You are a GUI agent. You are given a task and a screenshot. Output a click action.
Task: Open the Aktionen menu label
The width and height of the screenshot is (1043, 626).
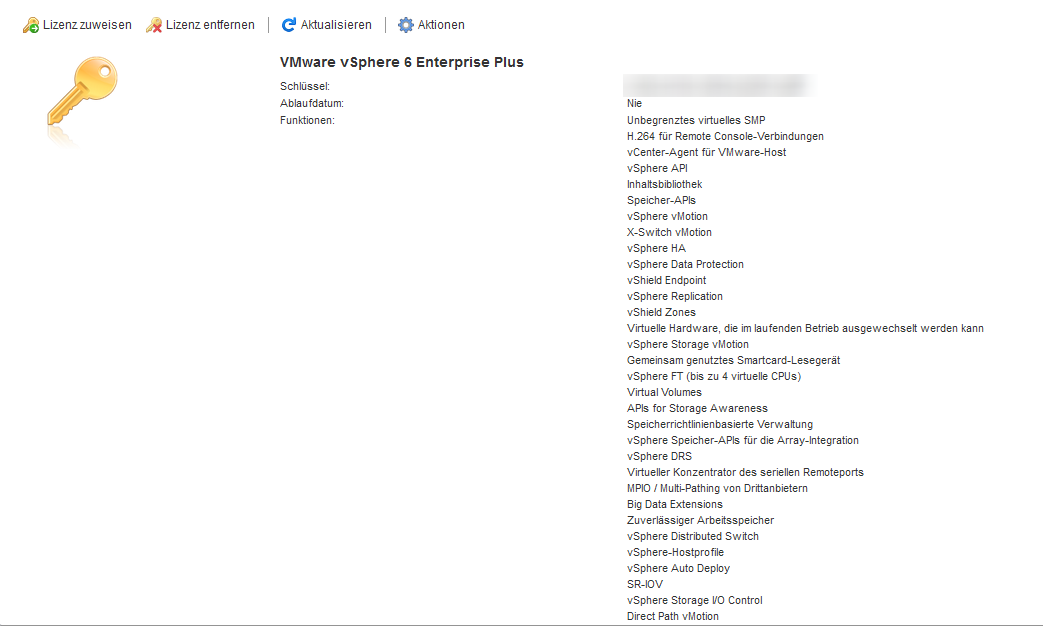pyautogui.click(x=441, y=25)
